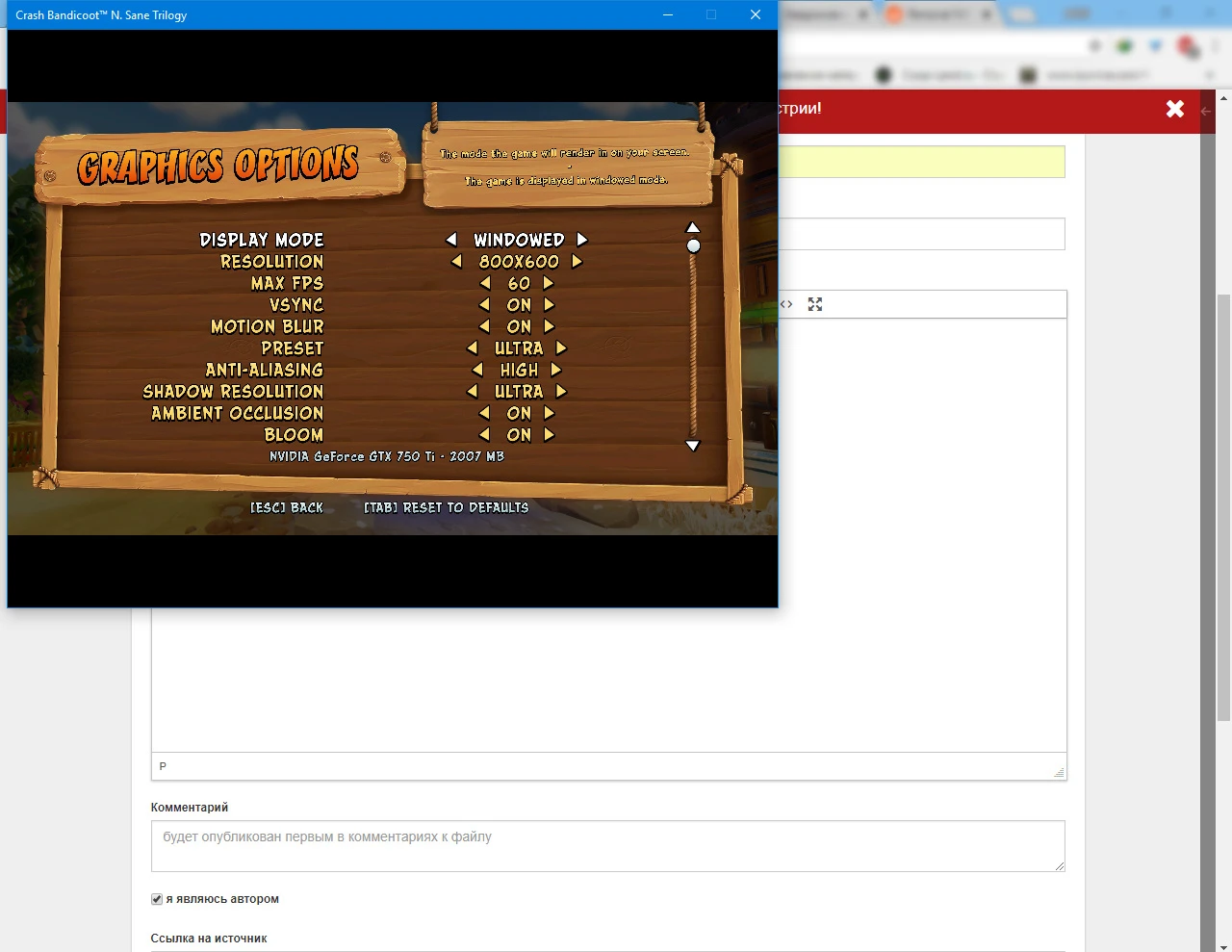Select the AMBIENT OCCLUSION option label
The image size is (1232, 952).
238,413
